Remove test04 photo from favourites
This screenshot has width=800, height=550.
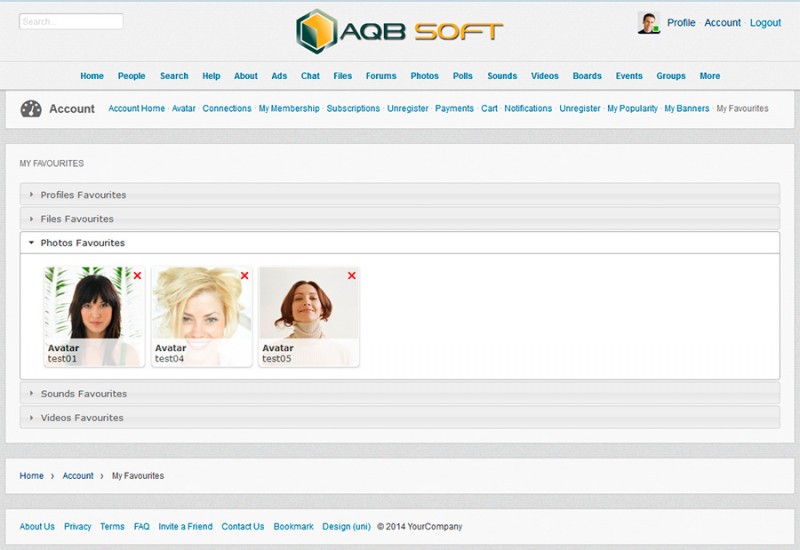click(244, 276)
